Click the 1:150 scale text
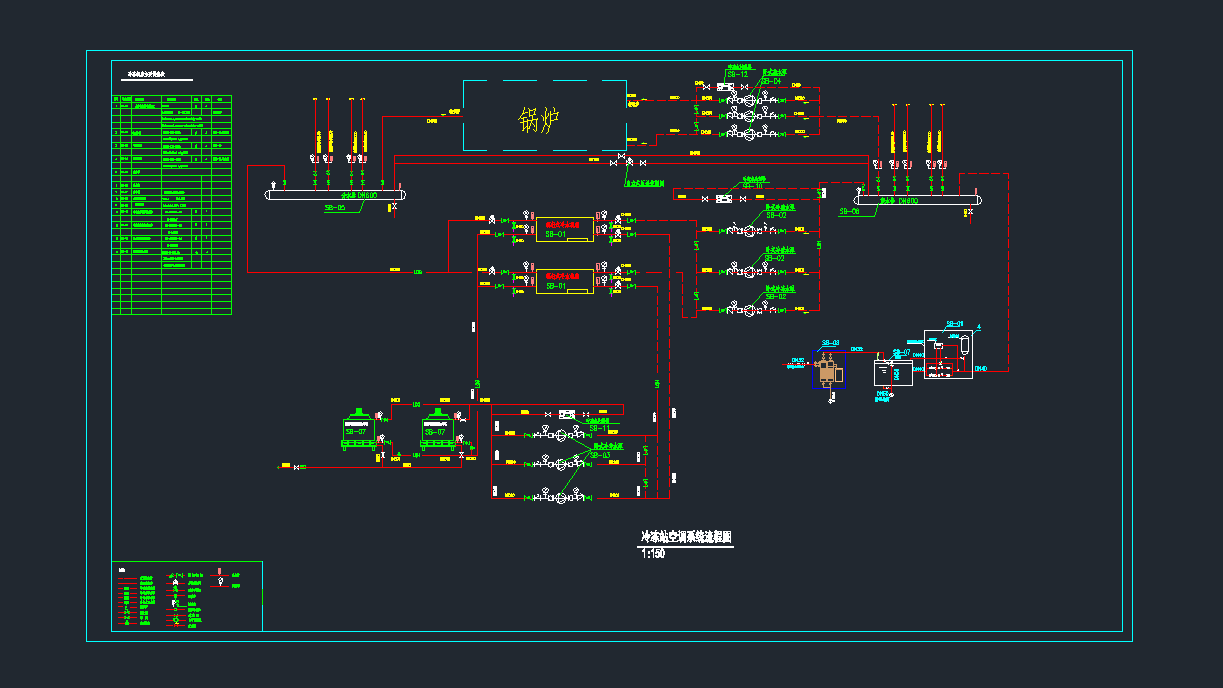Image resolution: width=1223 pixels, height=688 pixels. (652, 553)
